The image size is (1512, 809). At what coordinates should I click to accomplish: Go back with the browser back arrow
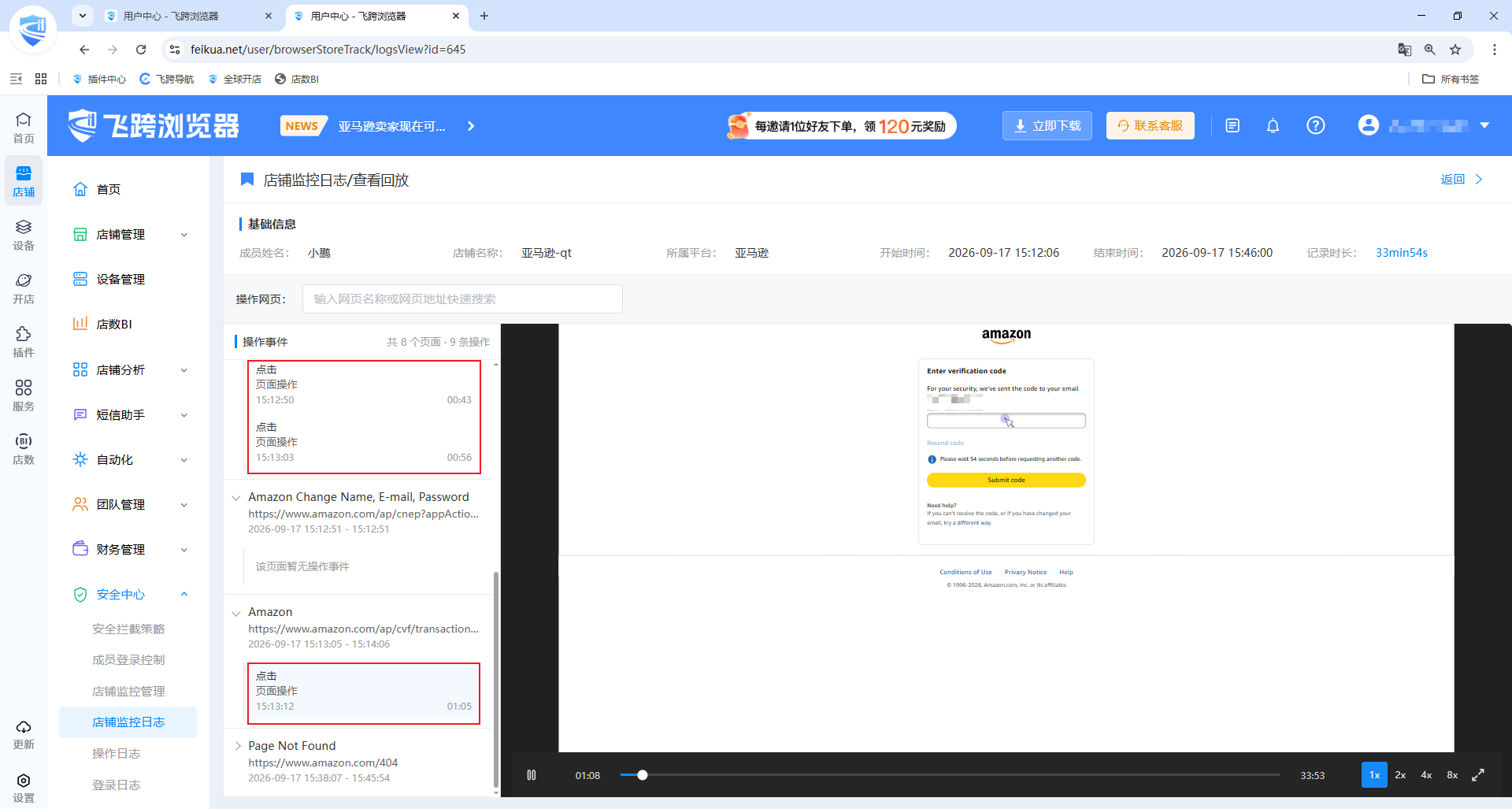click(84, 50)
